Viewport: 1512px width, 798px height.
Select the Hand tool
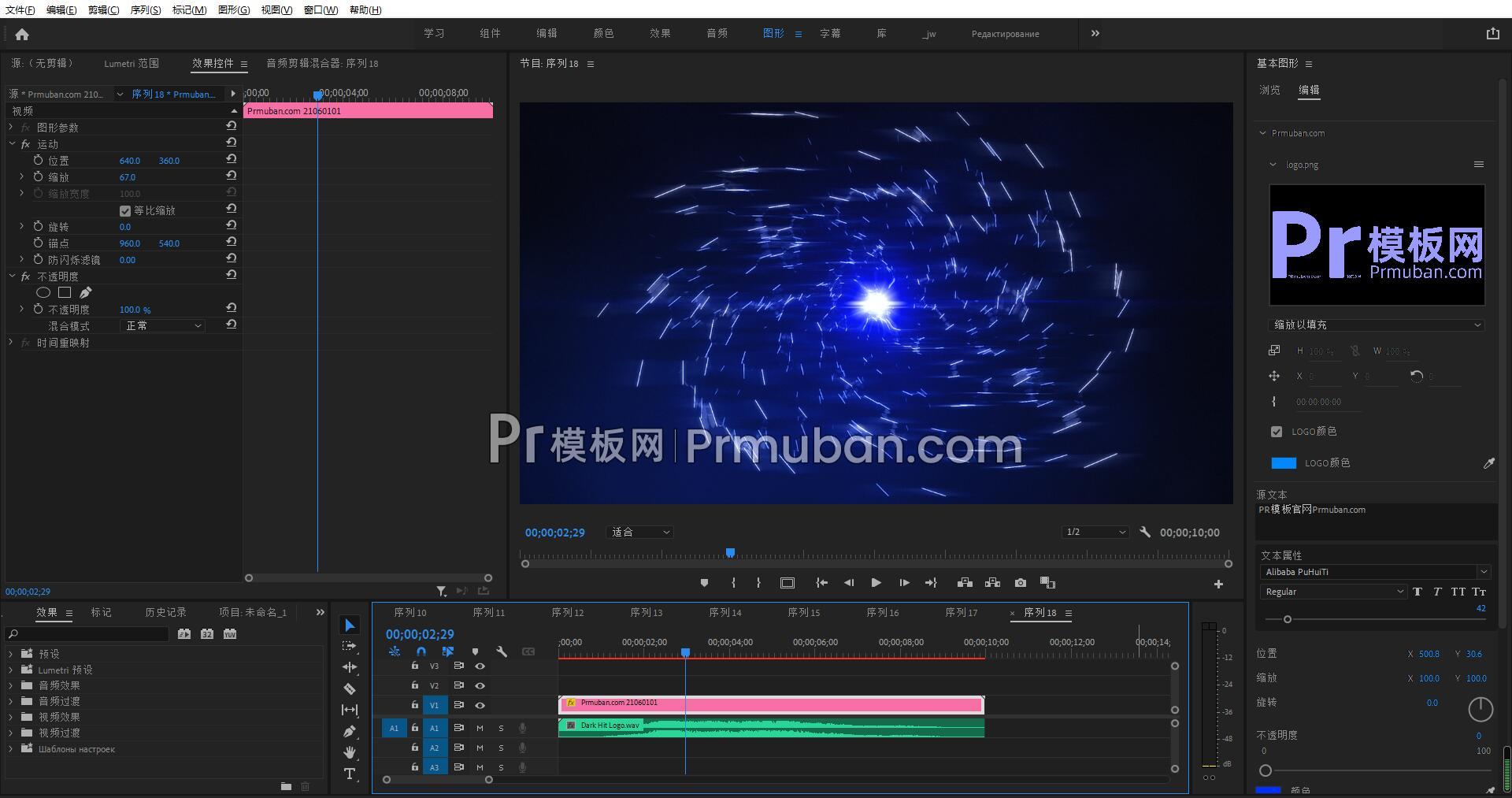[350, 752]
